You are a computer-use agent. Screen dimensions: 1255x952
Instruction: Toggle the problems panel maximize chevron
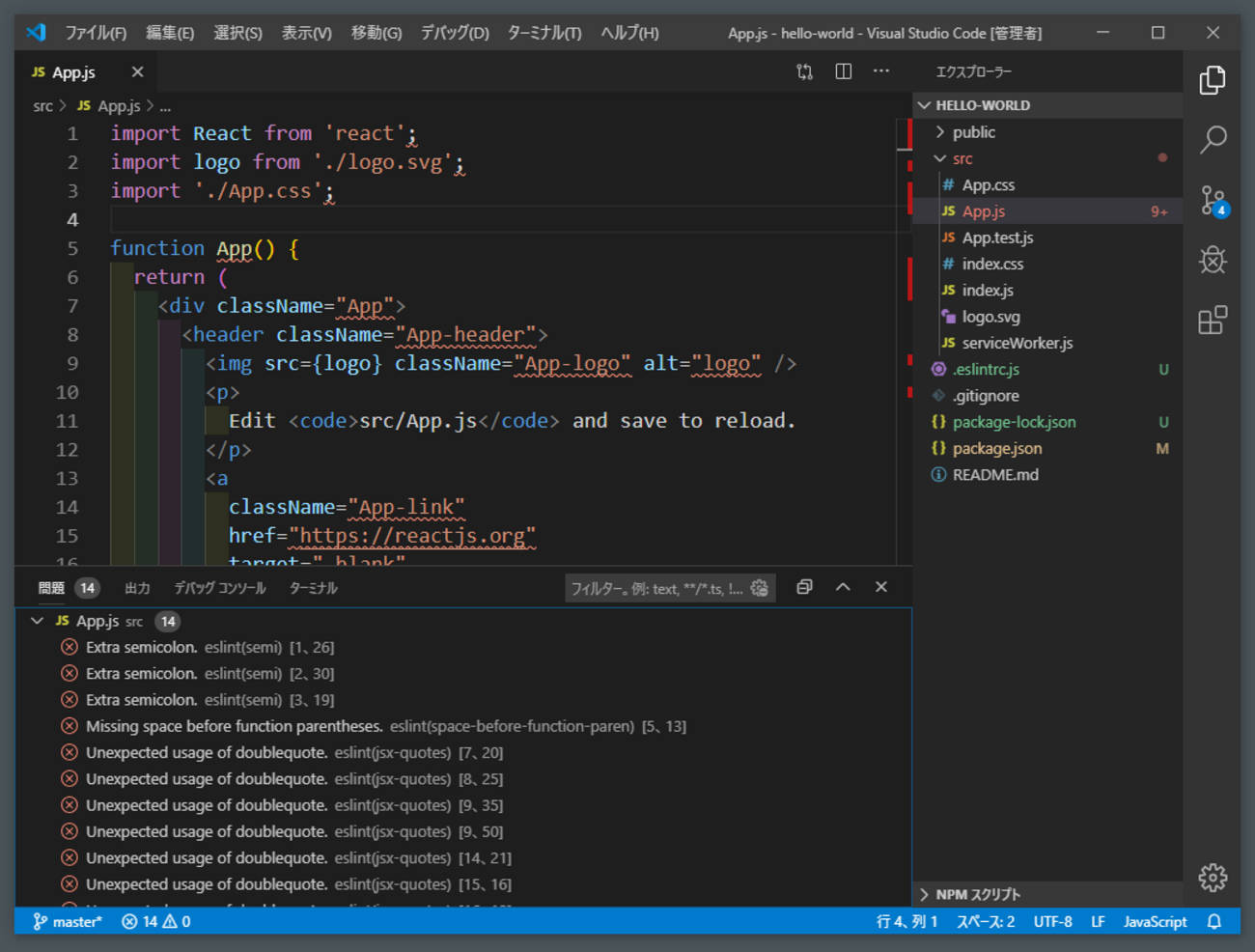[843, 587]
